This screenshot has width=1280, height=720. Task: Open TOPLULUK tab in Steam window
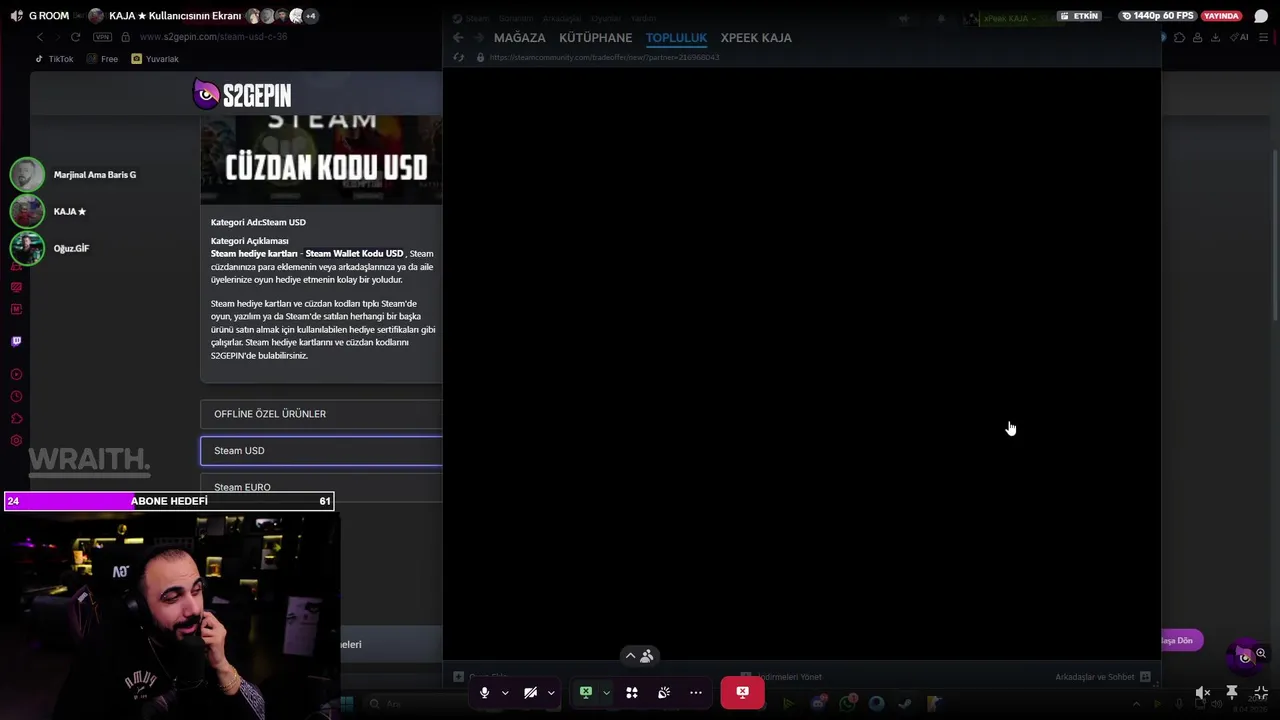click(676, 38)
